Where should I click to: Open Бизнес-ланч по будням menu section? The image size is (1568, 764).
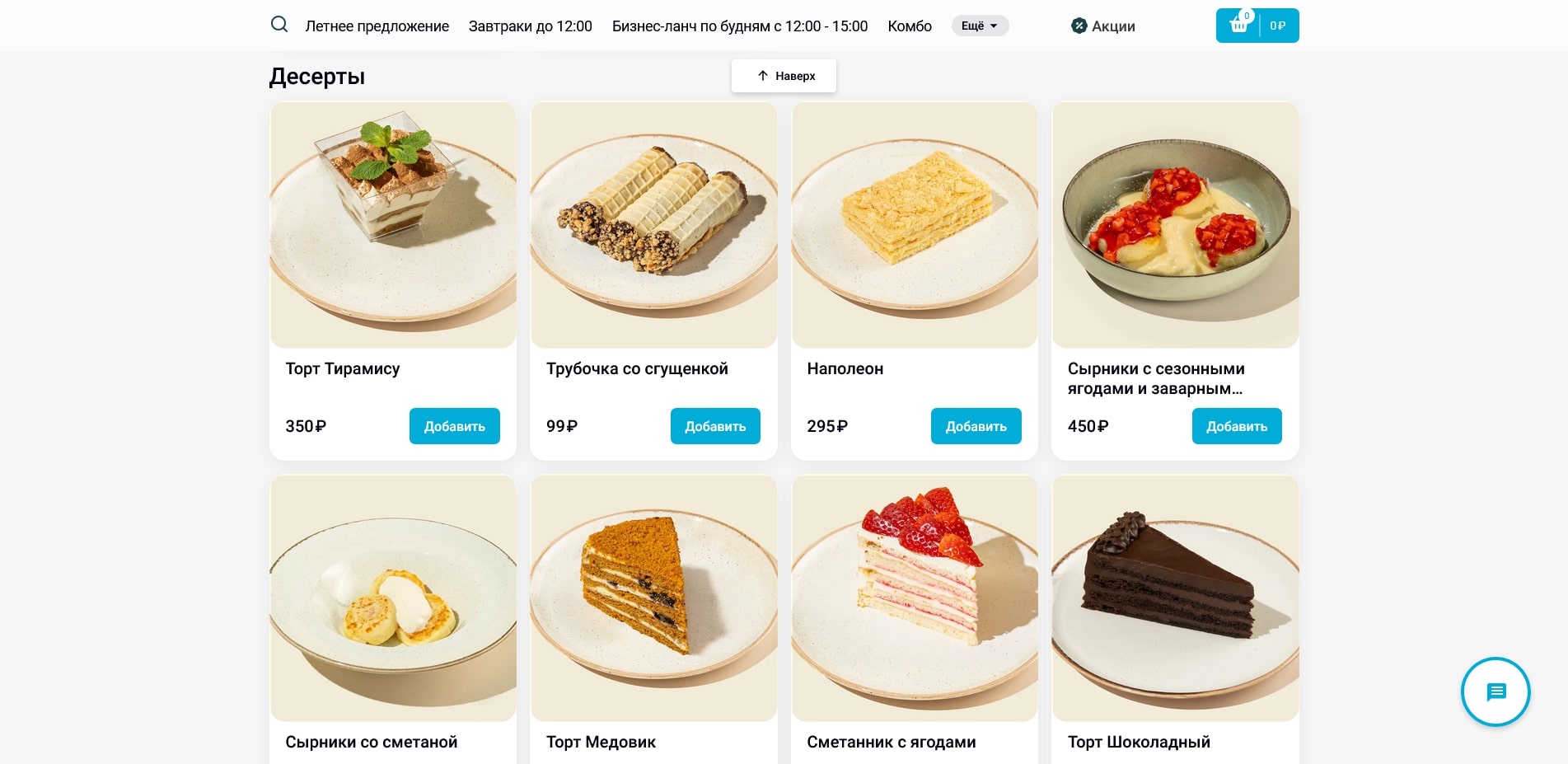pyautogui.click(x=740, y=26)
